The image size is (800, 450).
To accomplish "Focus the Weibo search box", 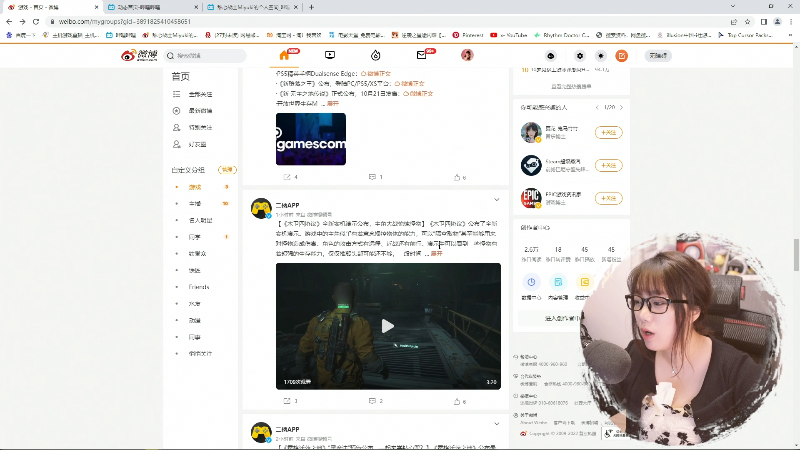I will (x=206, y=56).
